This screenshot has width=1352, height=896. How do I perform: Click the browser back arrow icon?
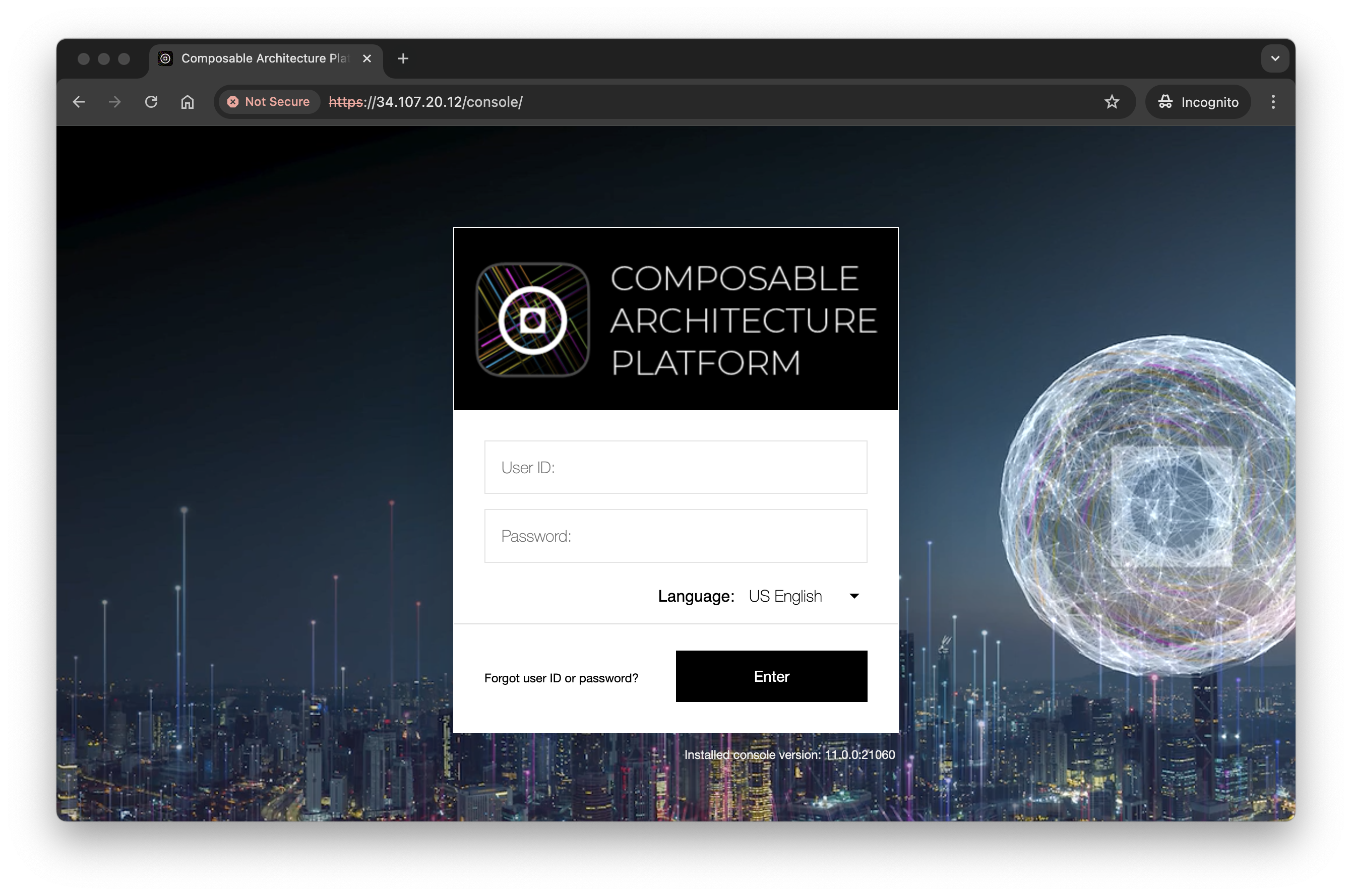point(79,102)
